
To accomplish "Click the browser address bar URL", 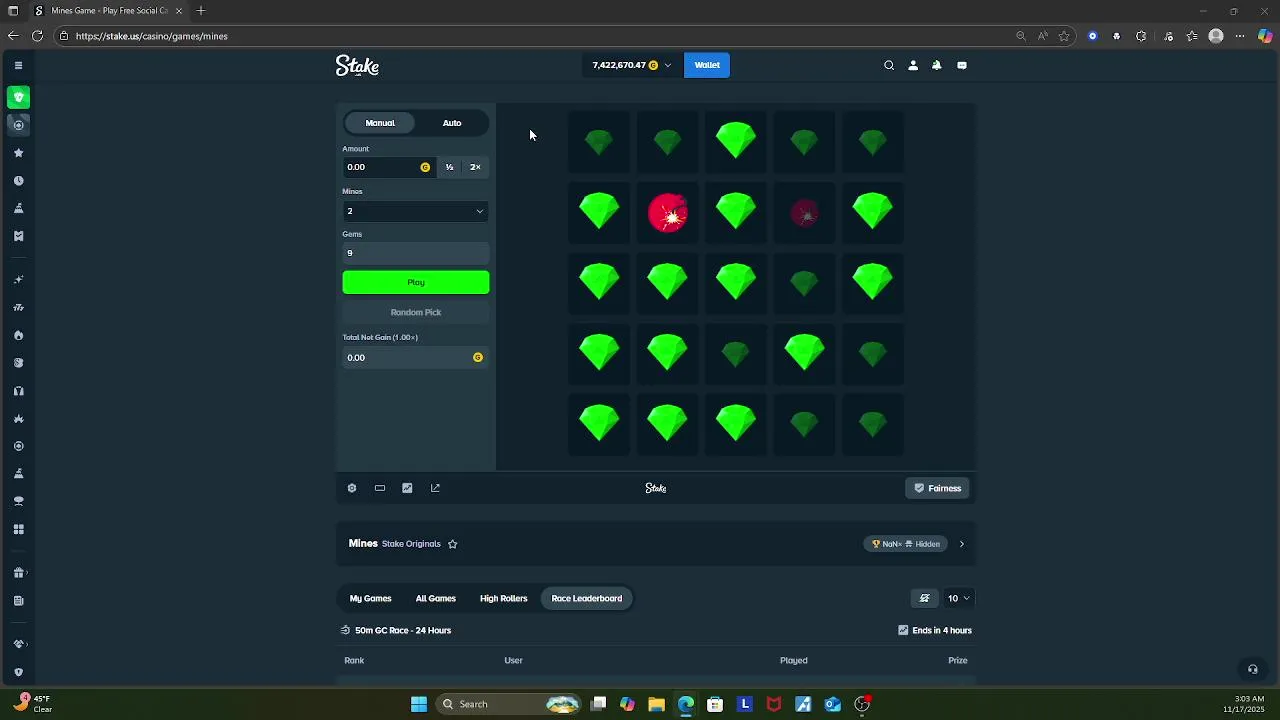I will pyautogui.click(x=152, y=36).
